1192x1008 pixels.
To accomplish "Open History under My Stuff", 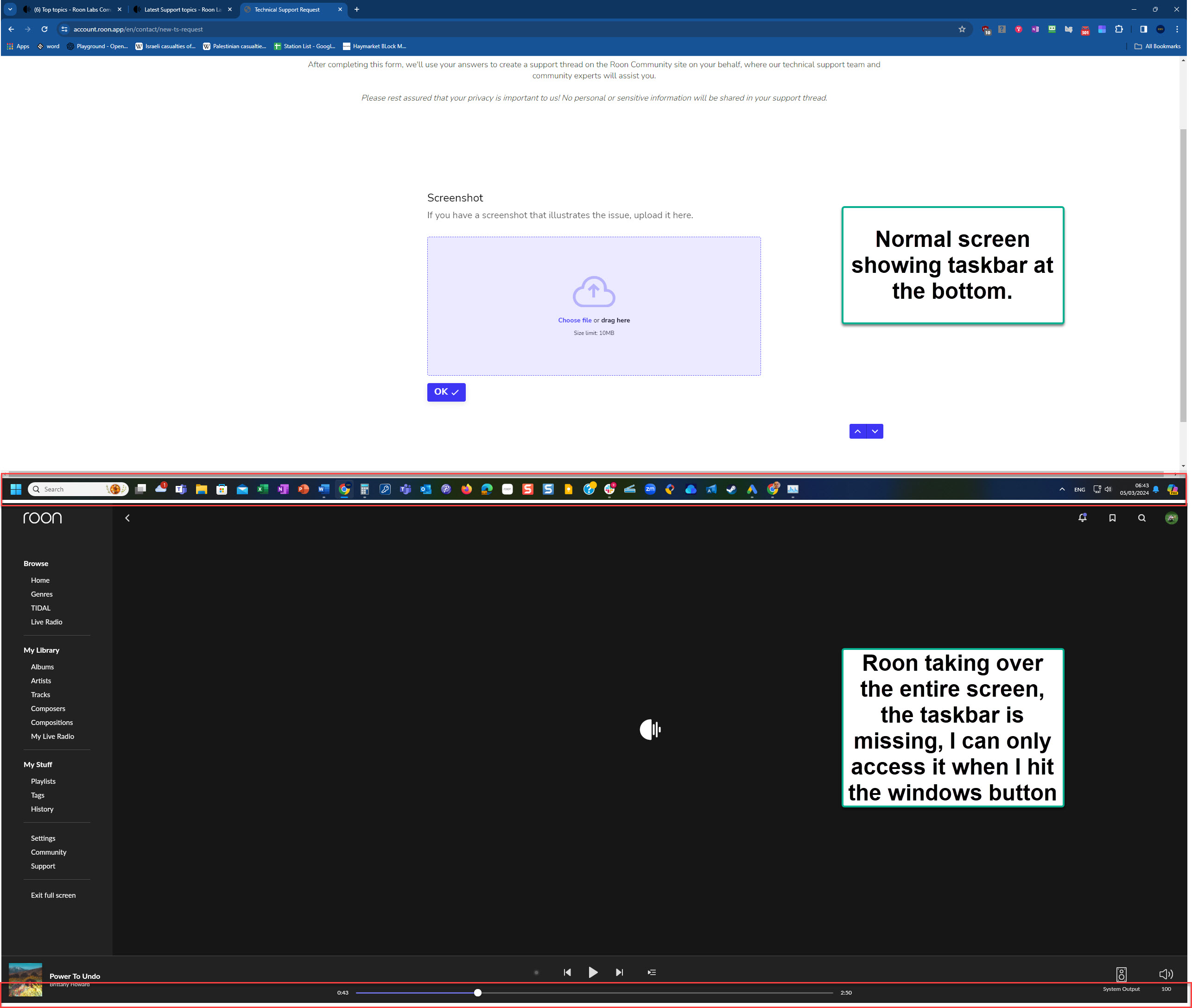I will pos(42,808).
